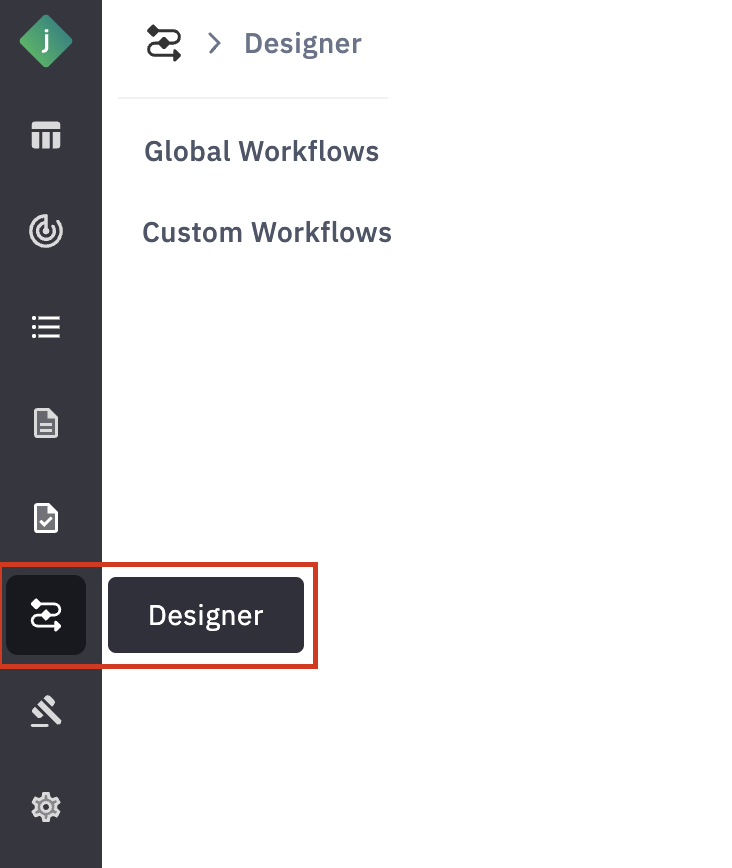The height and width of the screenshot is (868, 732).
Task: Click the divider line under the breadcrumb
Action: tap(252, 98)
